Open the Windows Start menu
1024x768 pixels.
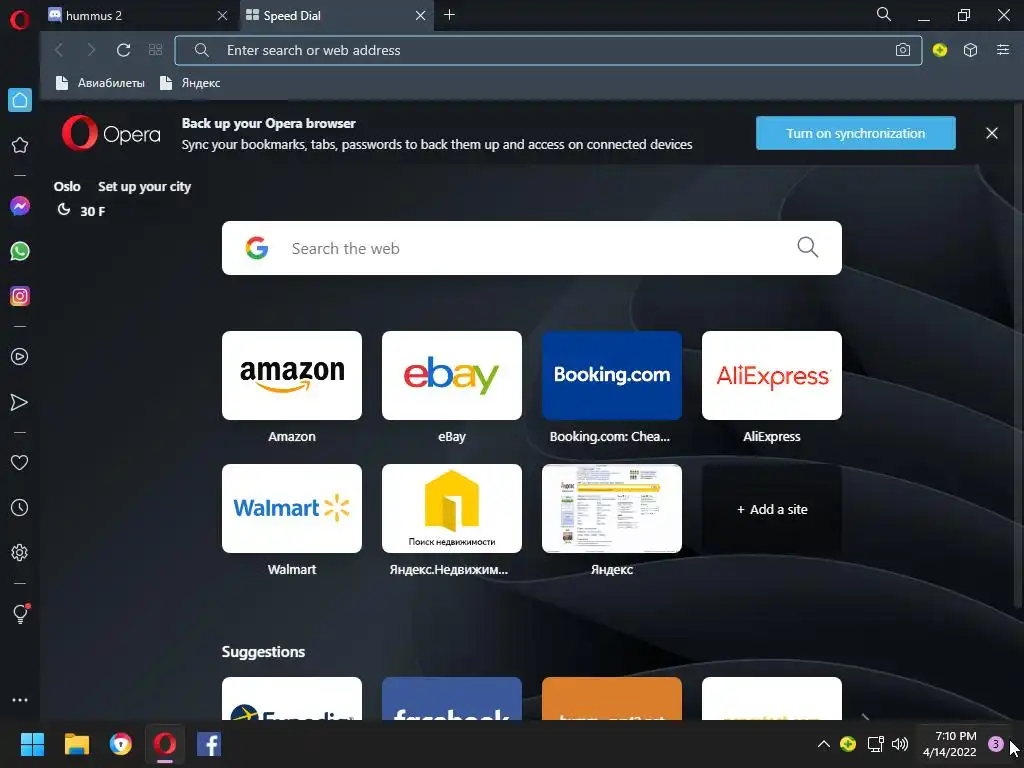click(x=32, y=744)
